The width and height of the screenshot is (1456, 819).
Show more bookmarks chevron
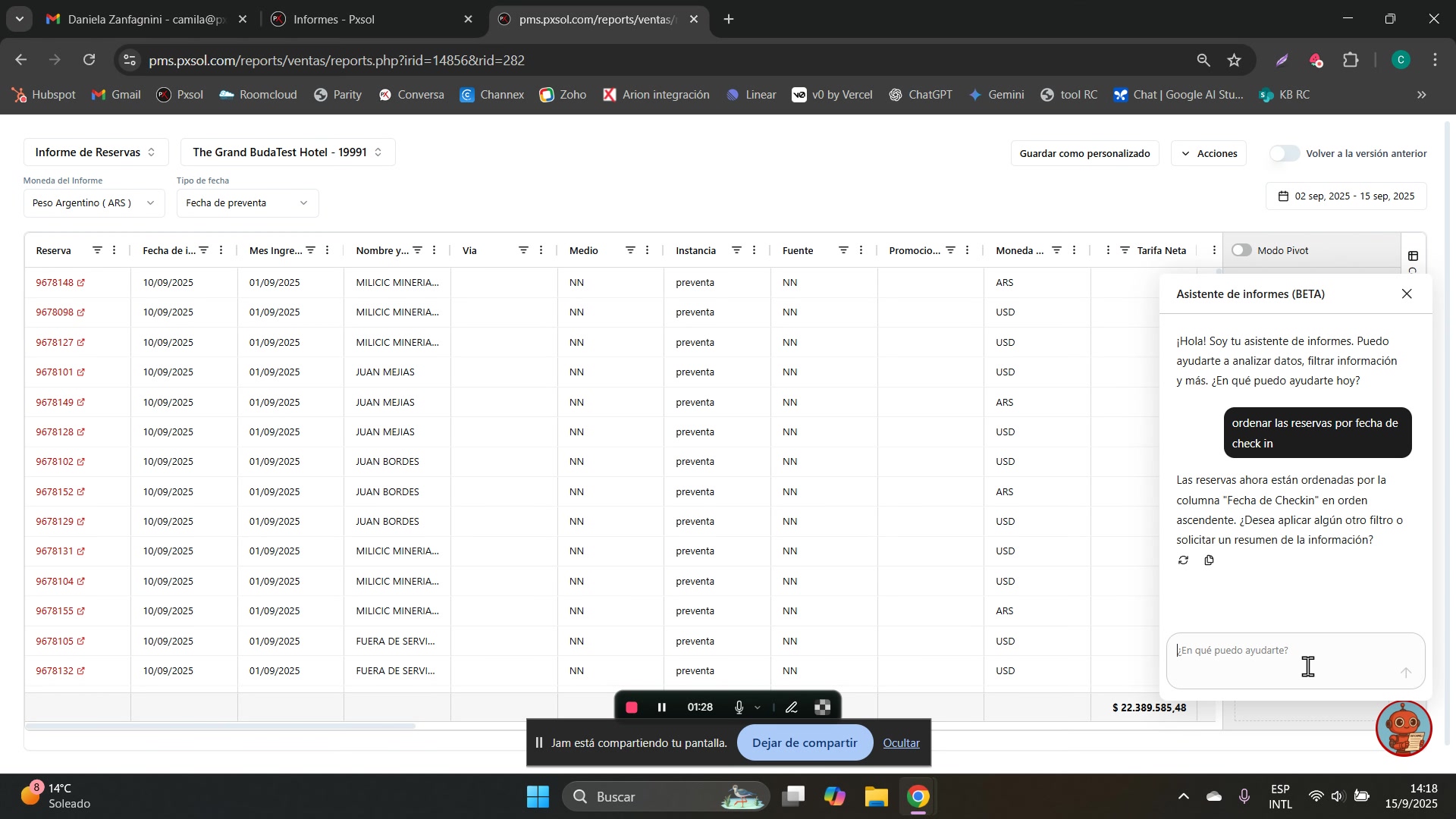(1422, 95)
